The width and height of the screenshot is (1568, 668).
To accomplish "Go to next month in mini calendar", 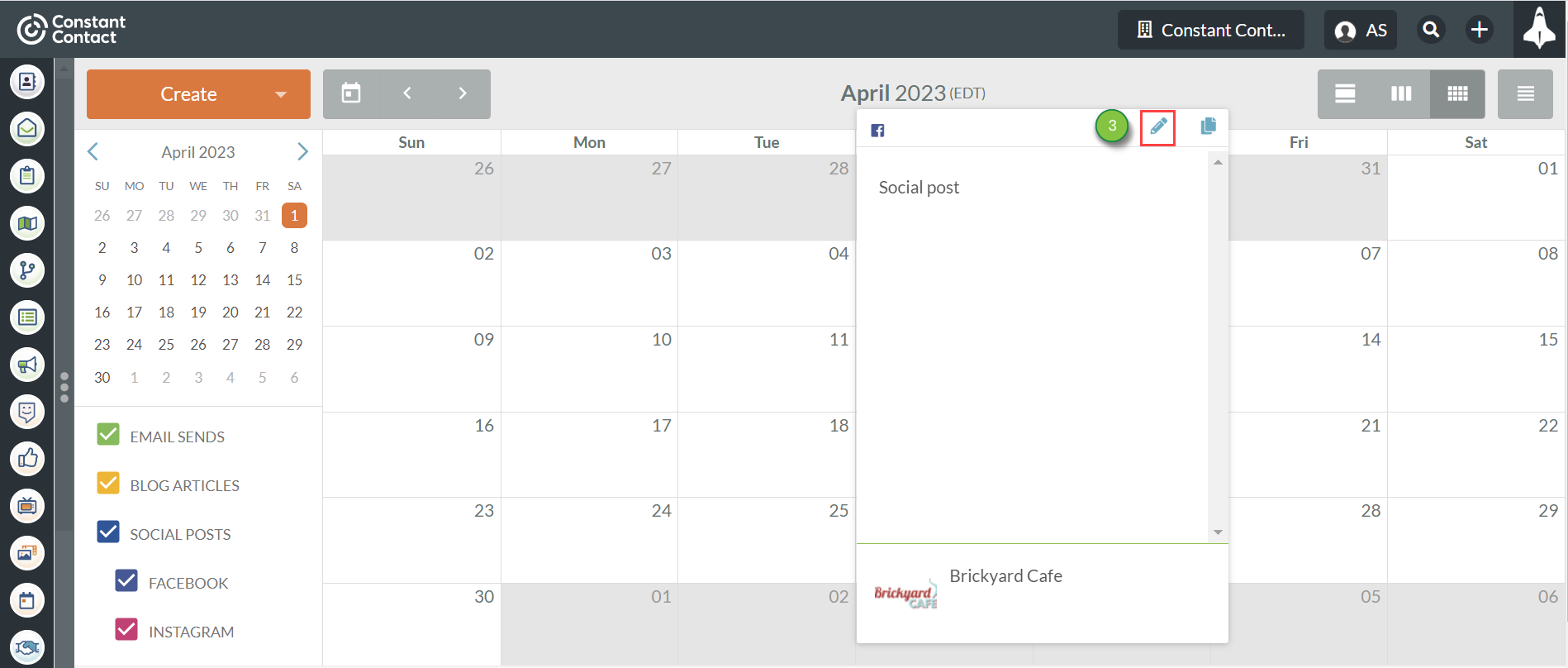I will (x=302, y=151).
